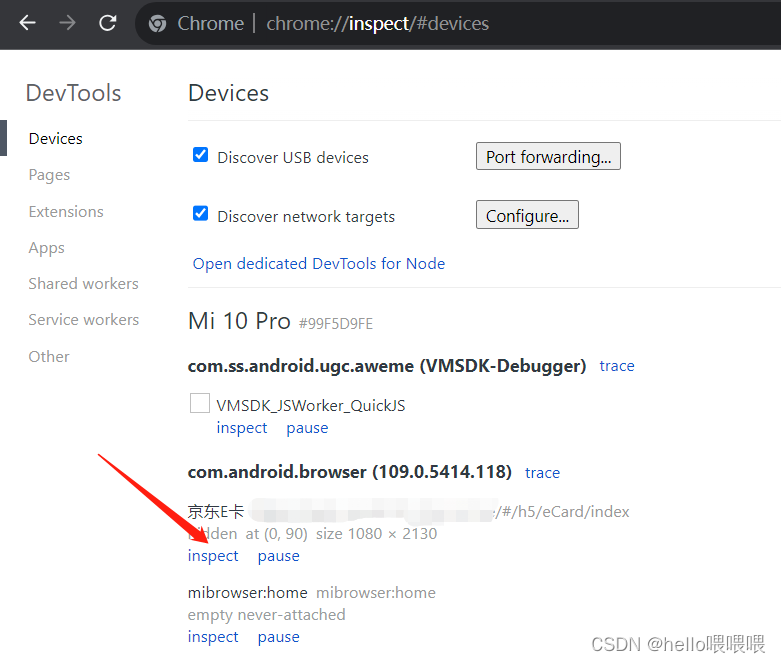781x663 pixels.
Task: Click the /#/h5/eCard/index URL text
Action: [562, 512]
